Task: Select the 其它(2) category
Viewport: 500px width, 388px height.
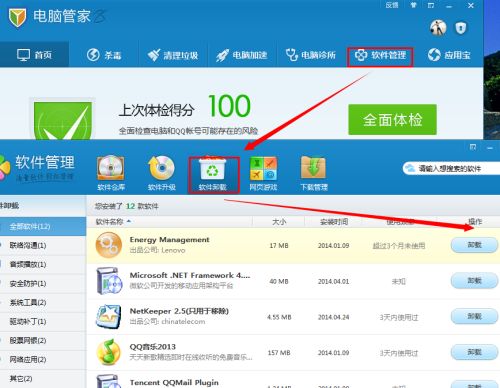Action: pyautogui.click(x=43, y=379)
